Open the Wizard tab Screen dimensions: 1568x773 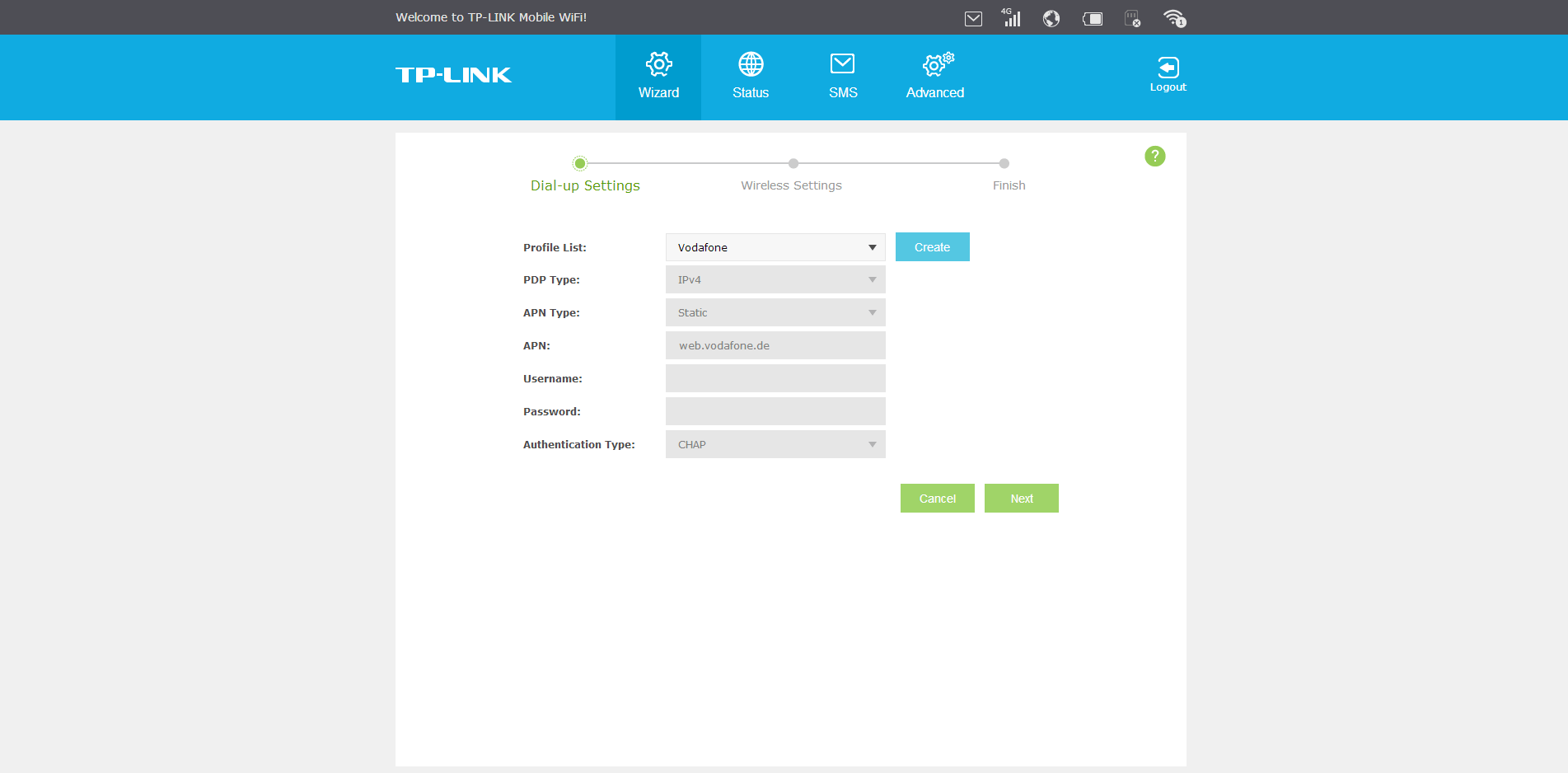658,77
